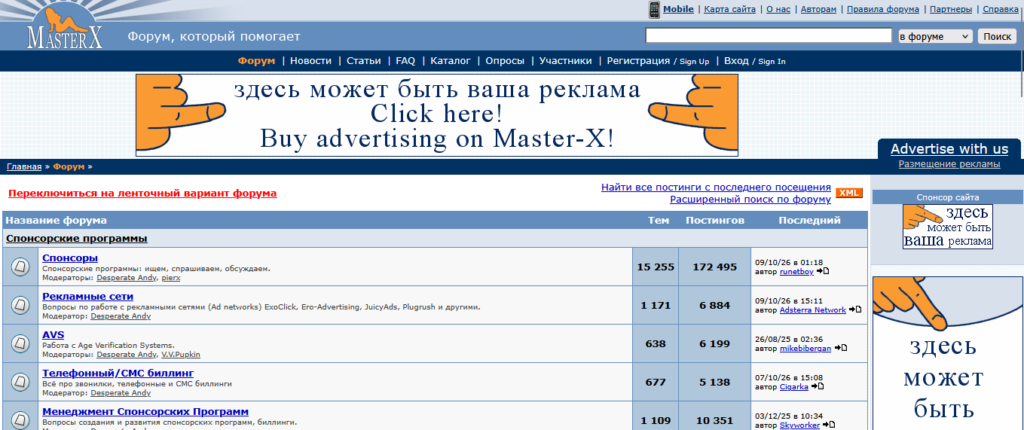Open the Справка link
1024x430 pixels.
click(x=1000, y=9)
